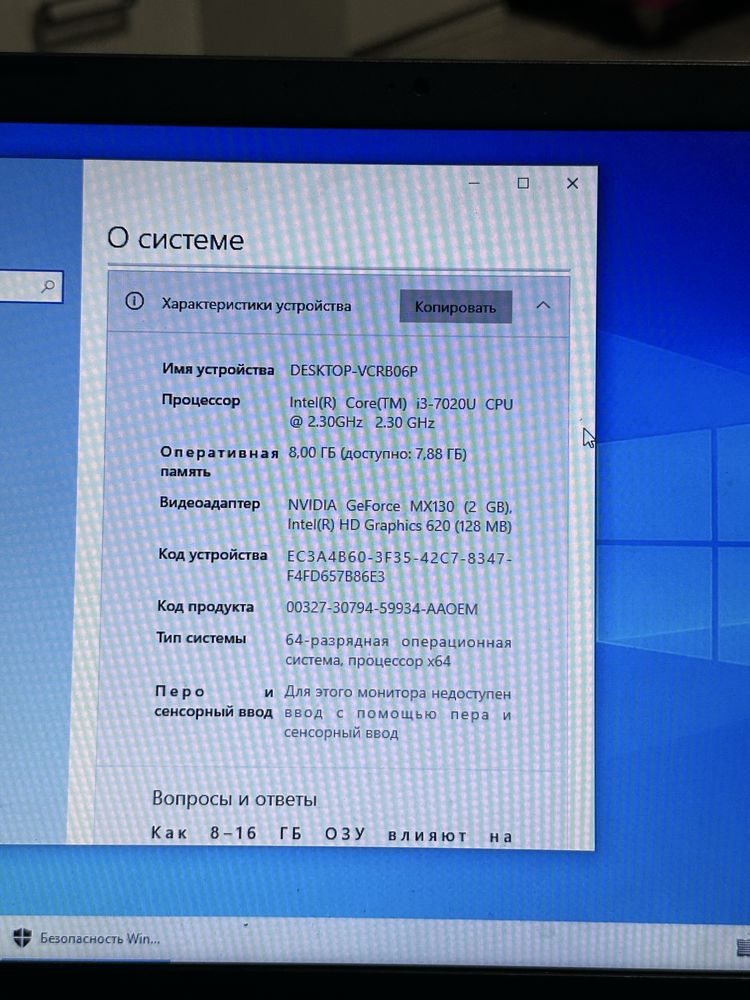Open the Как 8–16 ГБ ОЗУ влияют link
Screen dimensions: 750x1000
pos(332,834)
